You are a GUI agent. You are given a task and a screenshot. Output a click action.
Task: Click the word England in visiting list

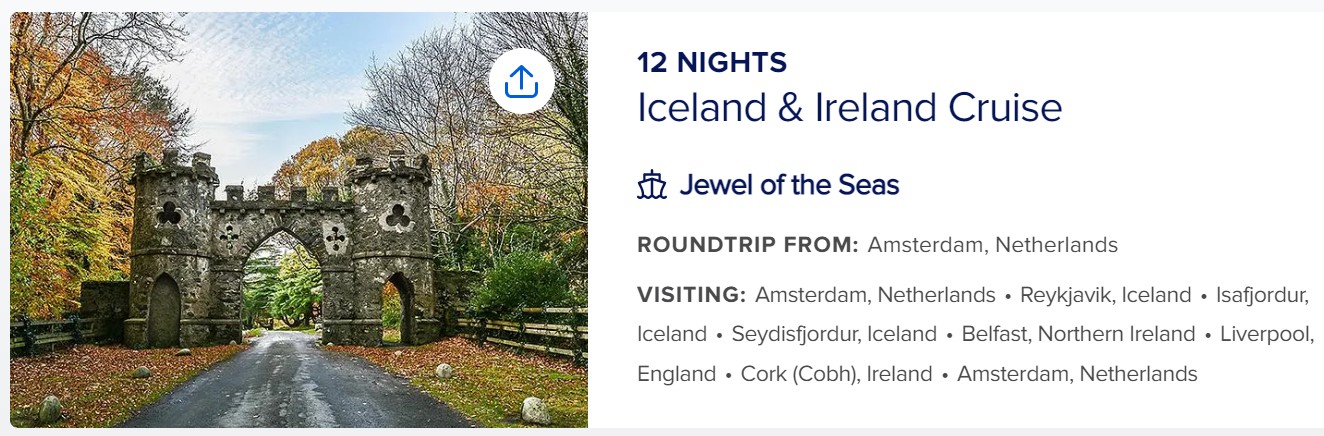pos(676,374)
